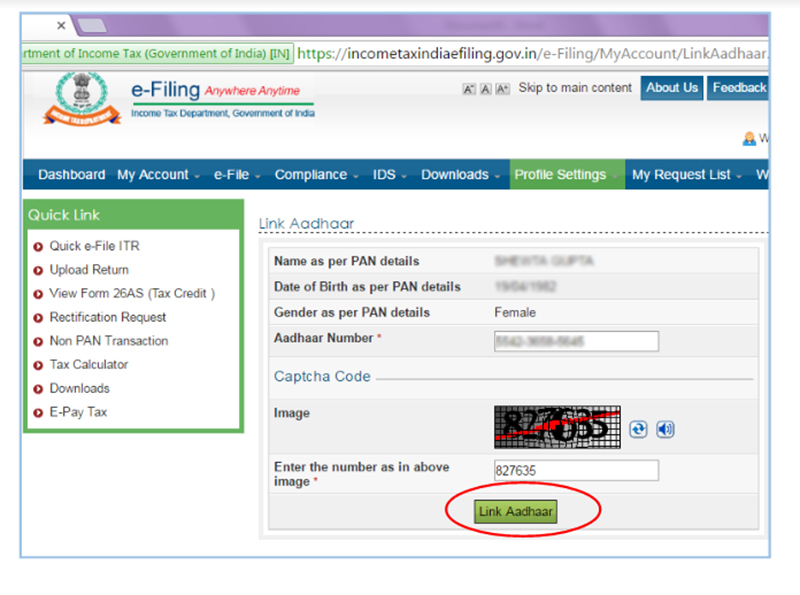
Task: Go to the Dashboard tab
Action: coord(71,175)
